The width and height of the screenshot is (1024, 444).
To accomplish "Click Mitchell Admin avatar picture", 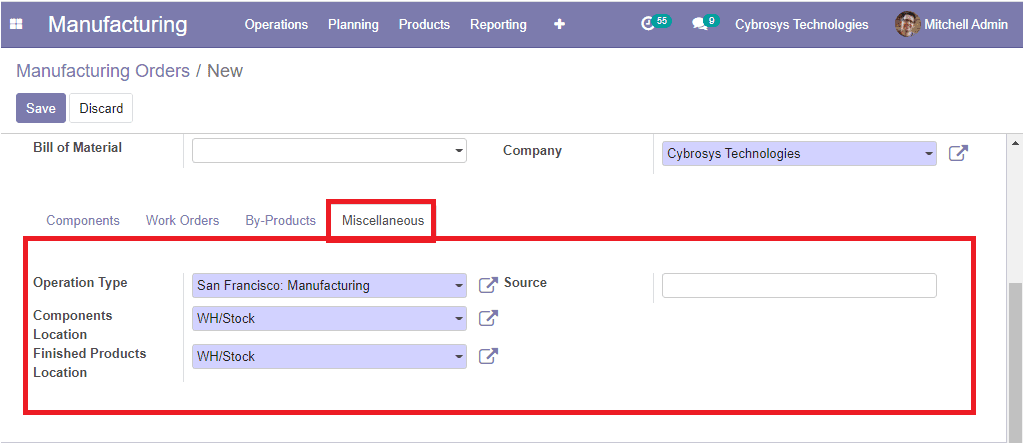I will [907, 24].
